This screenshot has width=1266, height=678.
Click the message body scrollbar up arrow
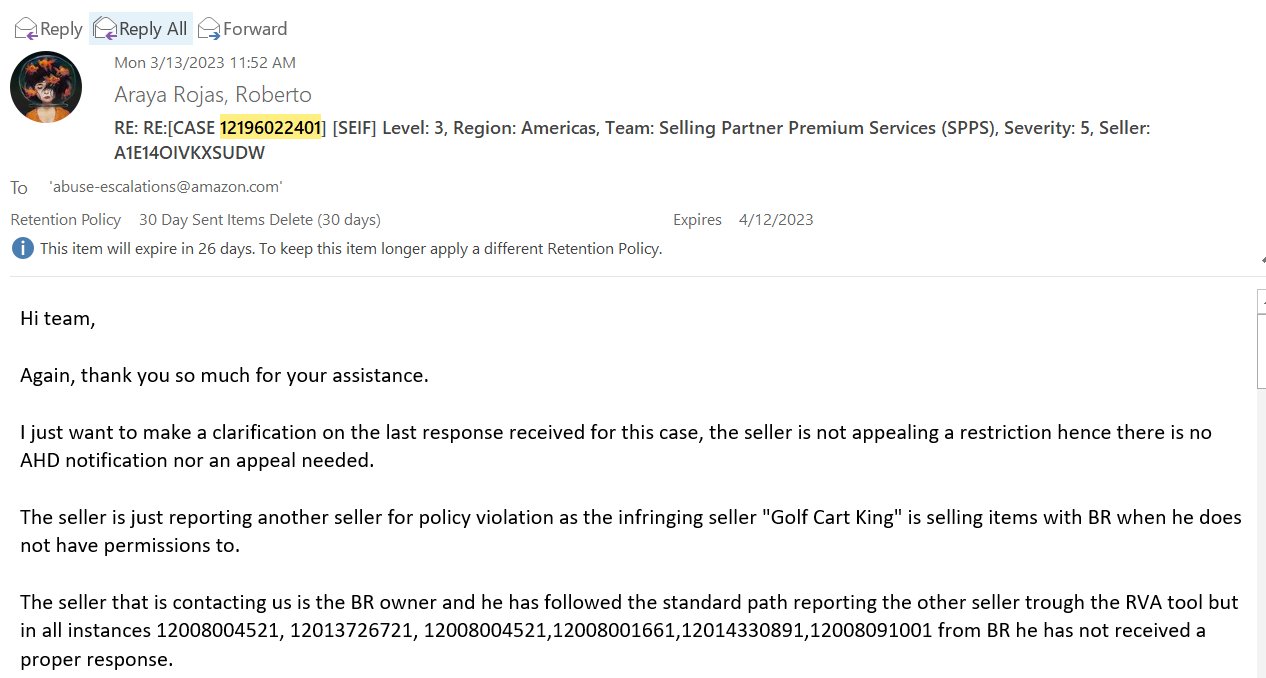point(1261,301)
